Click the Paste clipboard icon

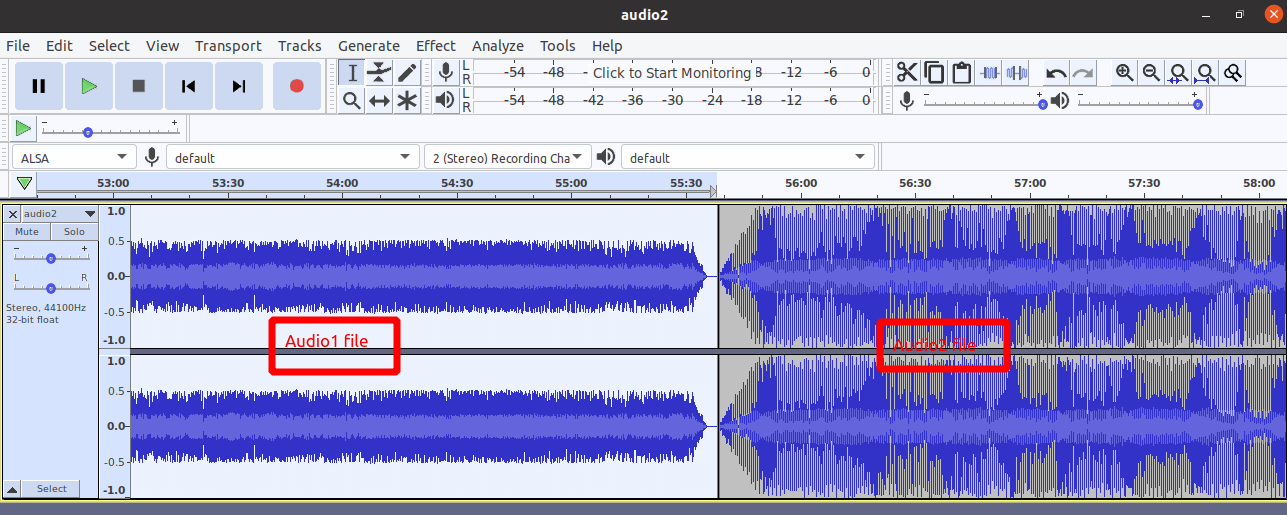coord(961,72)
